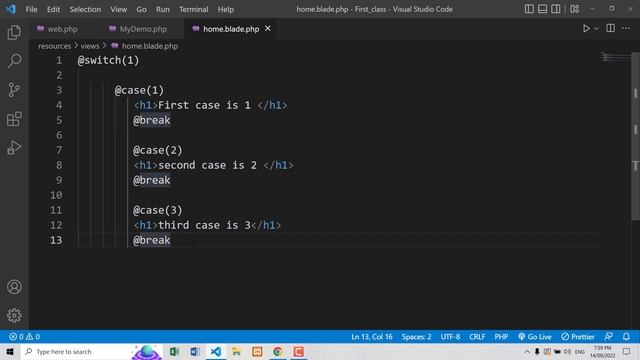Click the Prettier status item
The width and height of the screenshot is (640, 360).
point(578,337)
